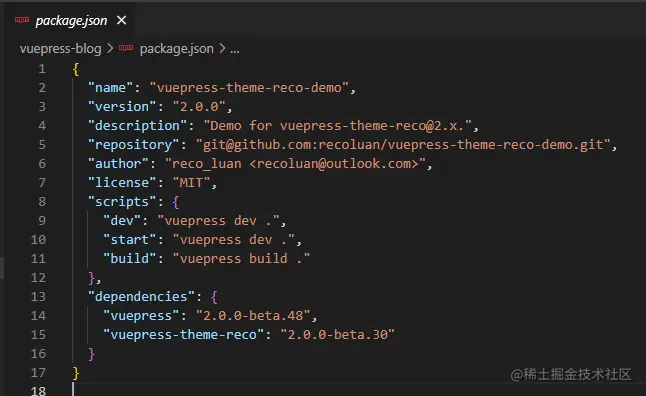The image size is (646, 396).
Task: Click line number 13 in the gutter
Action: click(x=38, y=296)
